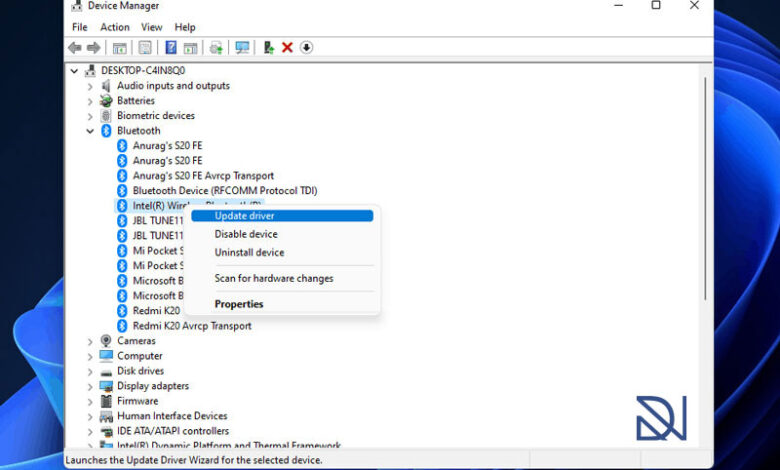Select the DESKTOP-C4IN8Q0 computer icon

(91, 71)
